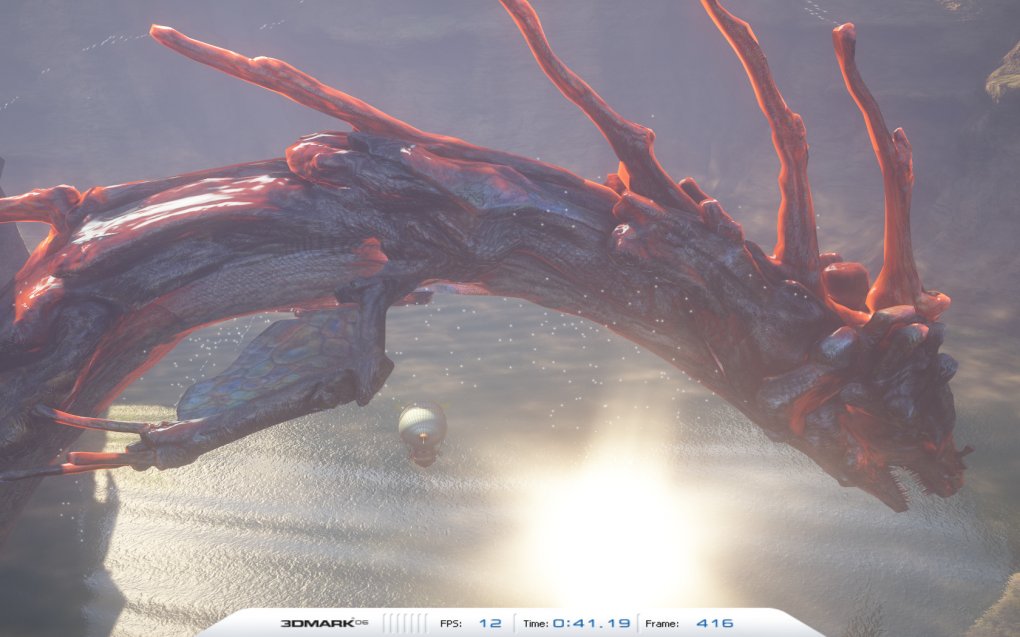The height and width of the screenshot is (637, 1020).
Task: Click the "Frame:" label
Action: point(662,623)
